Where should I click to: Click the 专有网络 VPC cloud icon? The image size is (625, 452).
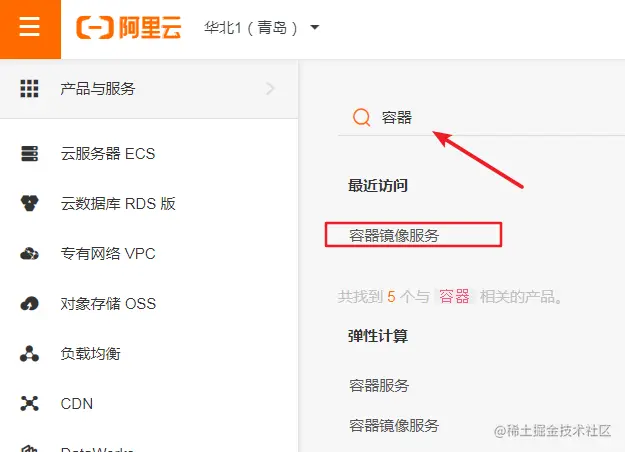pos(29,254)
